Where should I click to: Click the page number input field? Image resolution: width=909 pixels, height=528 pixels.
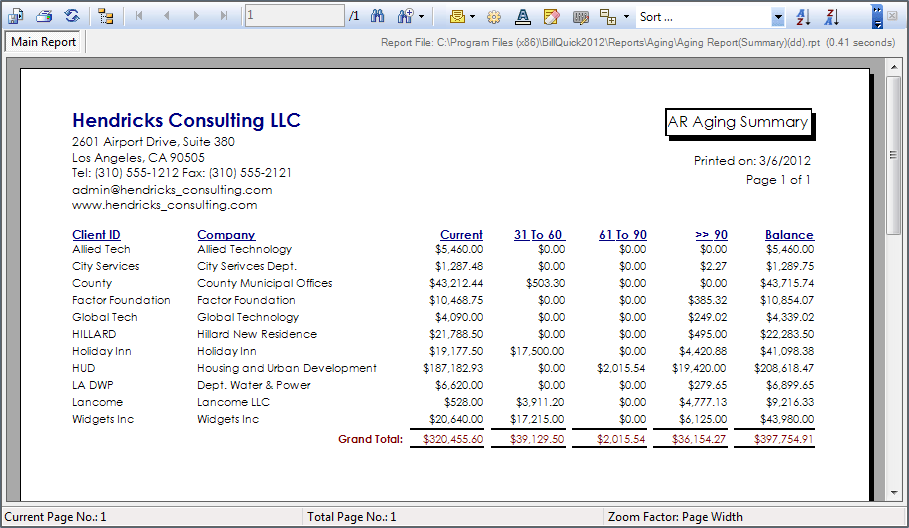coord(294,16)
